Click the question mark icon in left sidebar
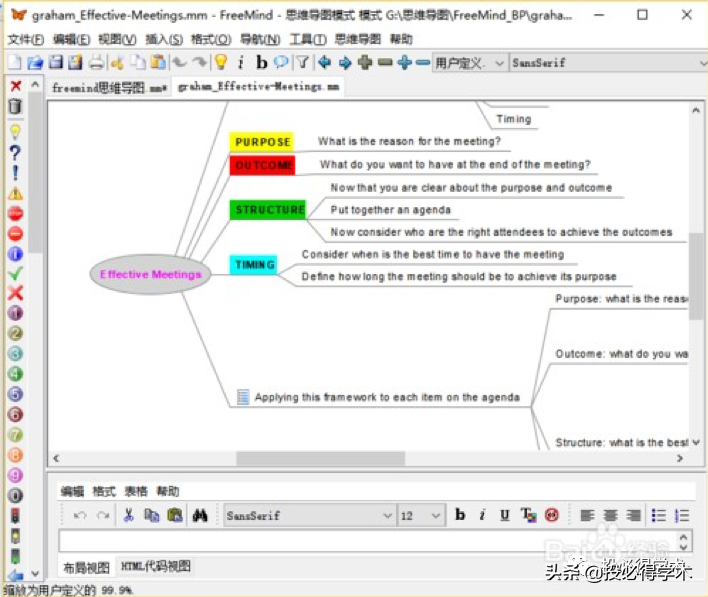Viewport: 708px width, 597px height. (15, 152)
